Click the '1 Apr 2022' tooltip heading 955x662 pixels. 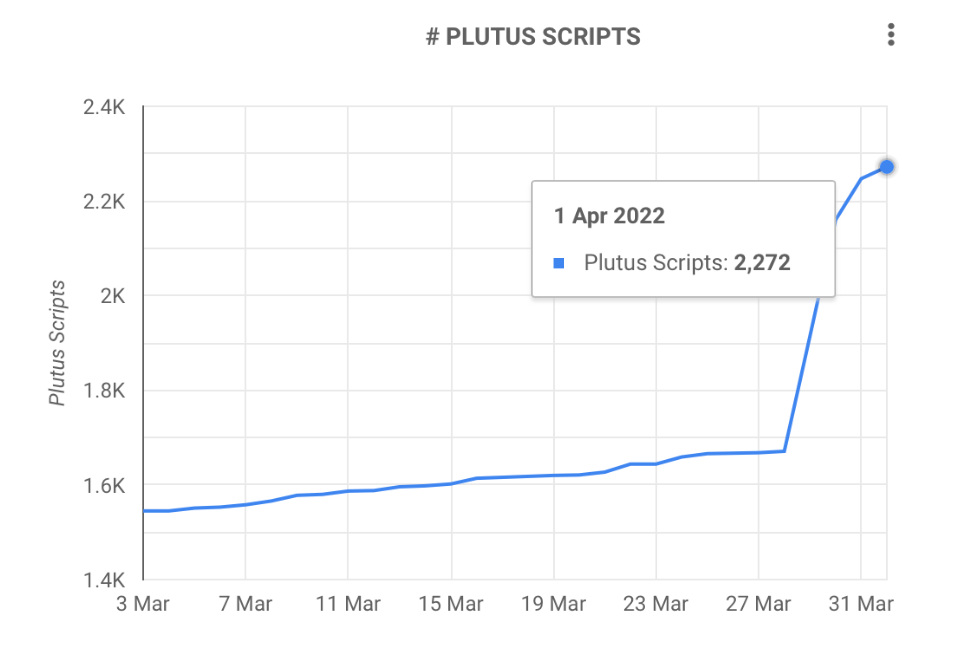(x=610, y=215)
